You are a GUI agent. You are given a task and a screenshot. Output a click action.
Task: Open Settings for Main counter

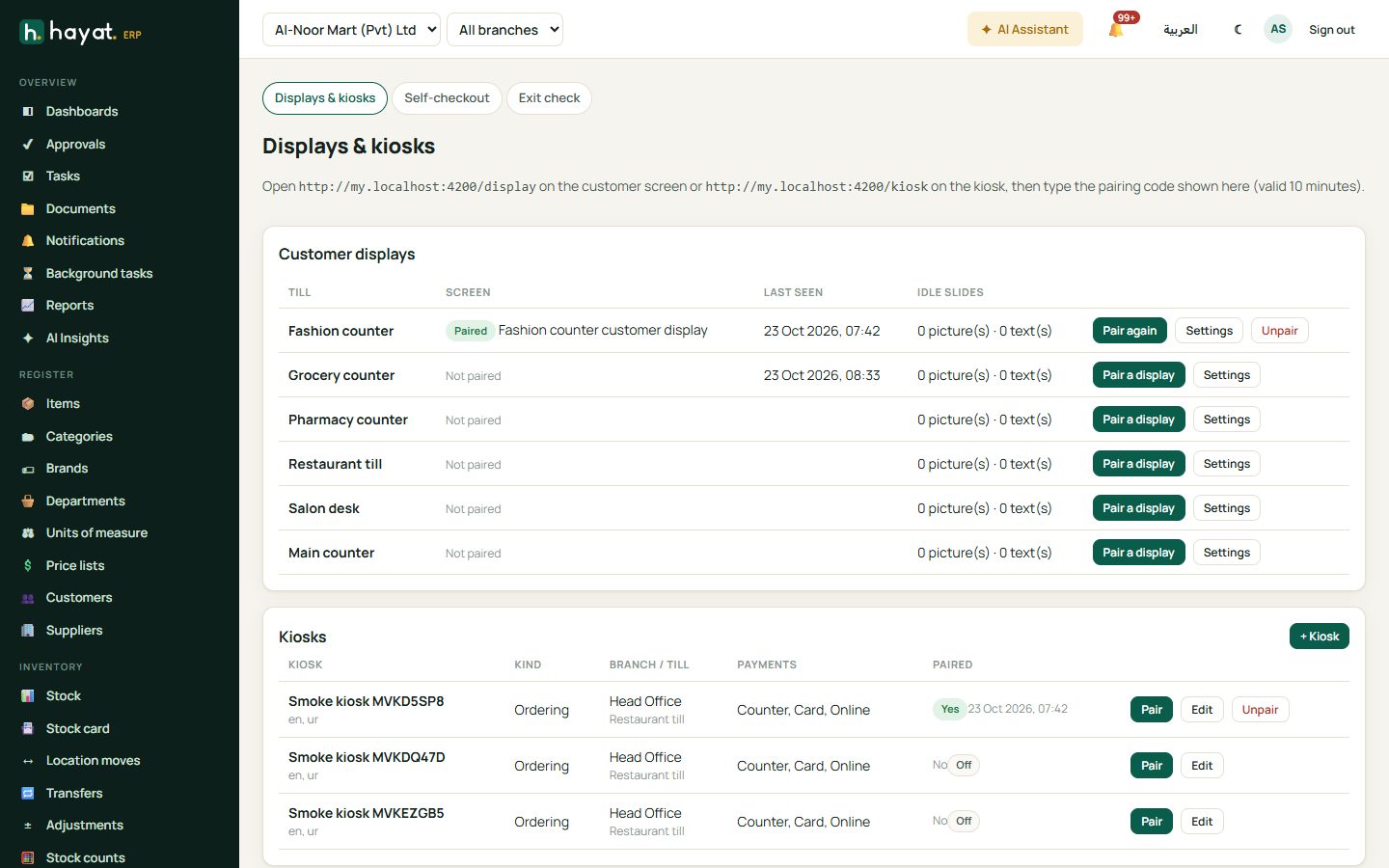(x=1226, y=553)
